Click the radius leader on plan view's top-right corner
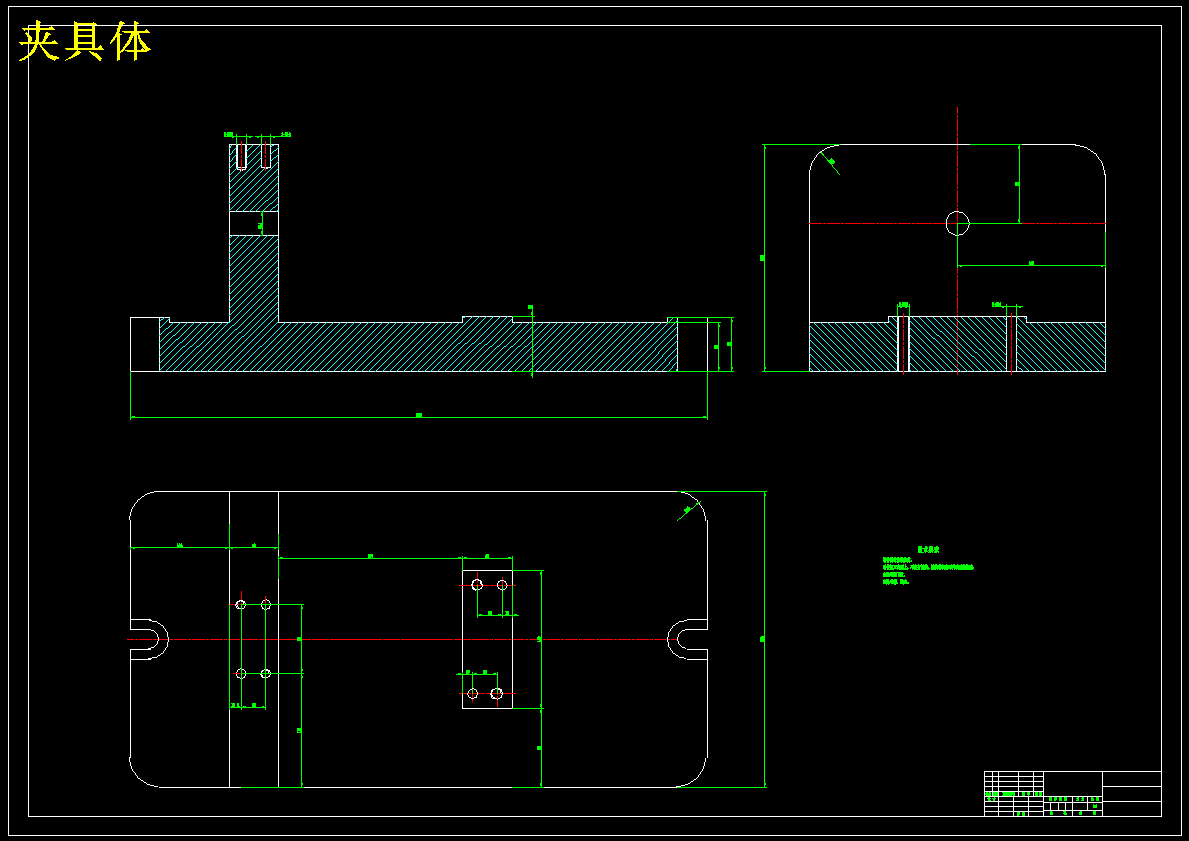Viewport: 1189px width, 841px height. [x=687, y=510]
